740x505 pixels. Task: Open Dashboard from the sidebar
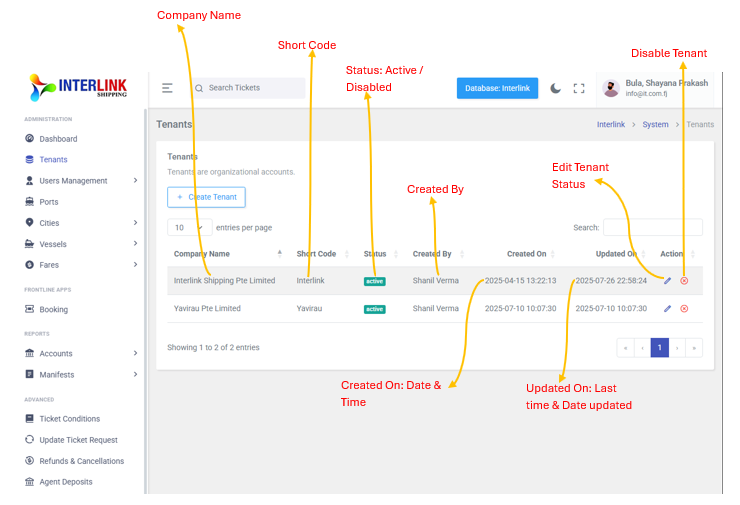coord(58,139)
